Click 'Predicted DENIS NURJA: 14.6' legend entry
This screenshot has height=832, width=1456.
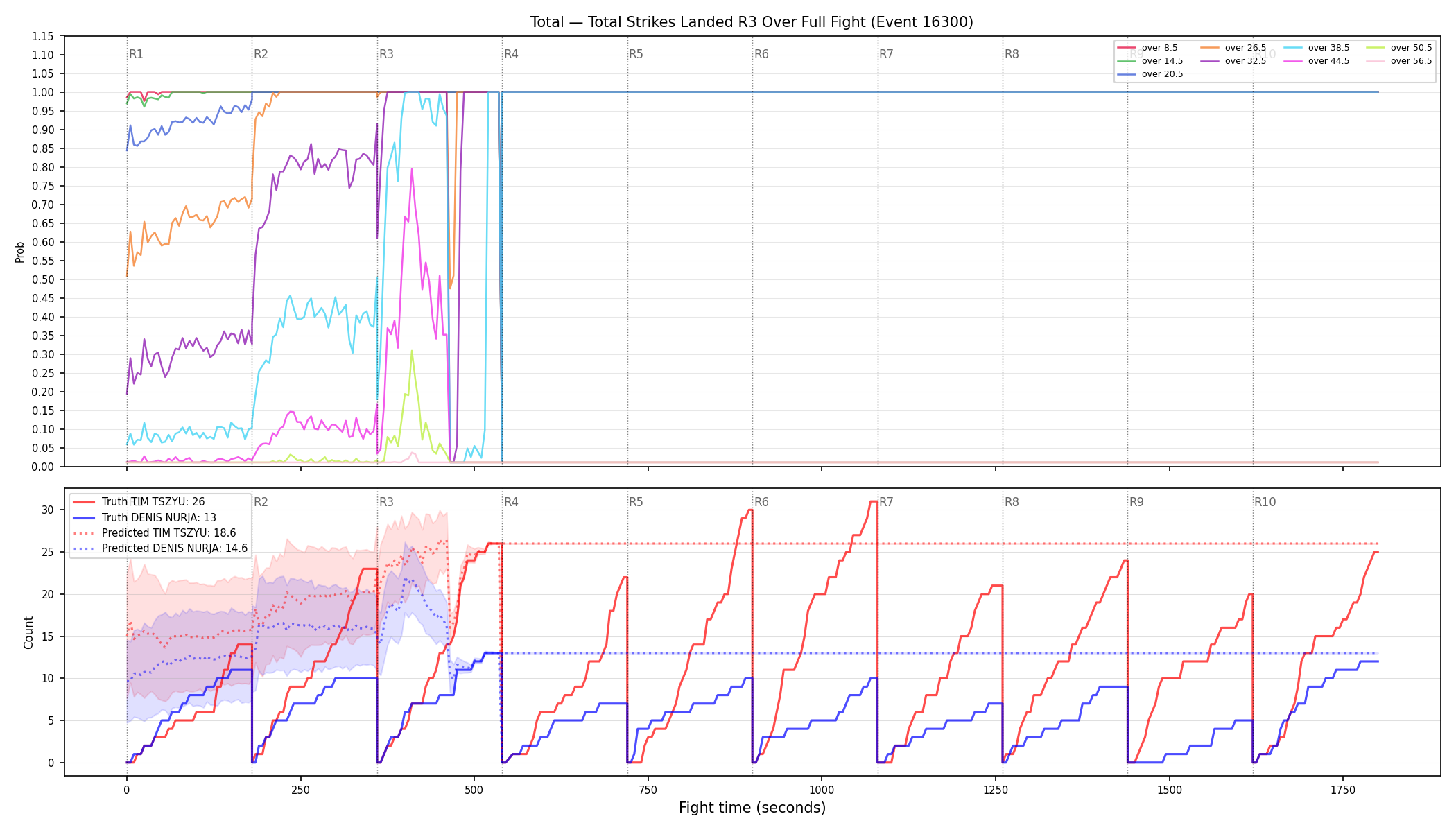pos(175,548)
